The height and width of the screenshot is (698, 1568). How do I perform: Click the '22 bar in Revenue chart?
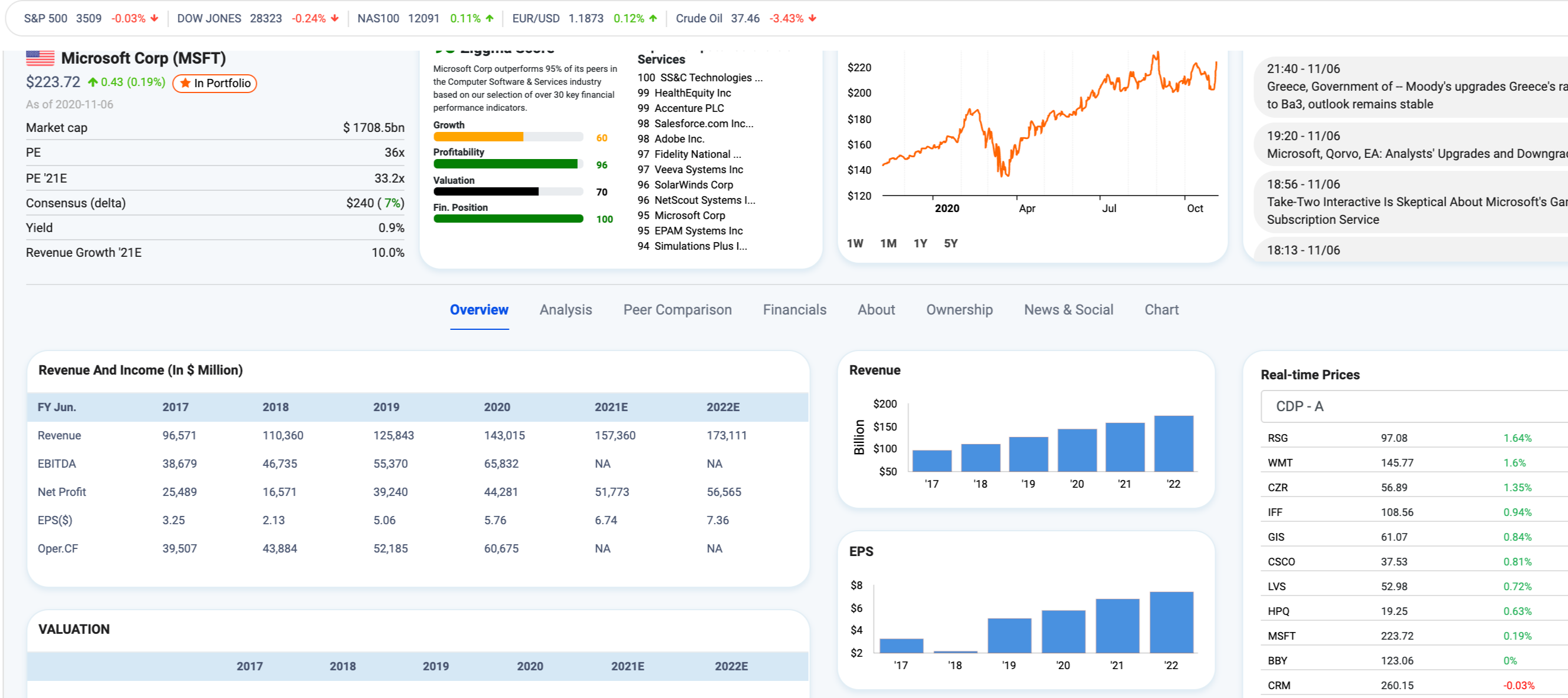pos(1173,444)
